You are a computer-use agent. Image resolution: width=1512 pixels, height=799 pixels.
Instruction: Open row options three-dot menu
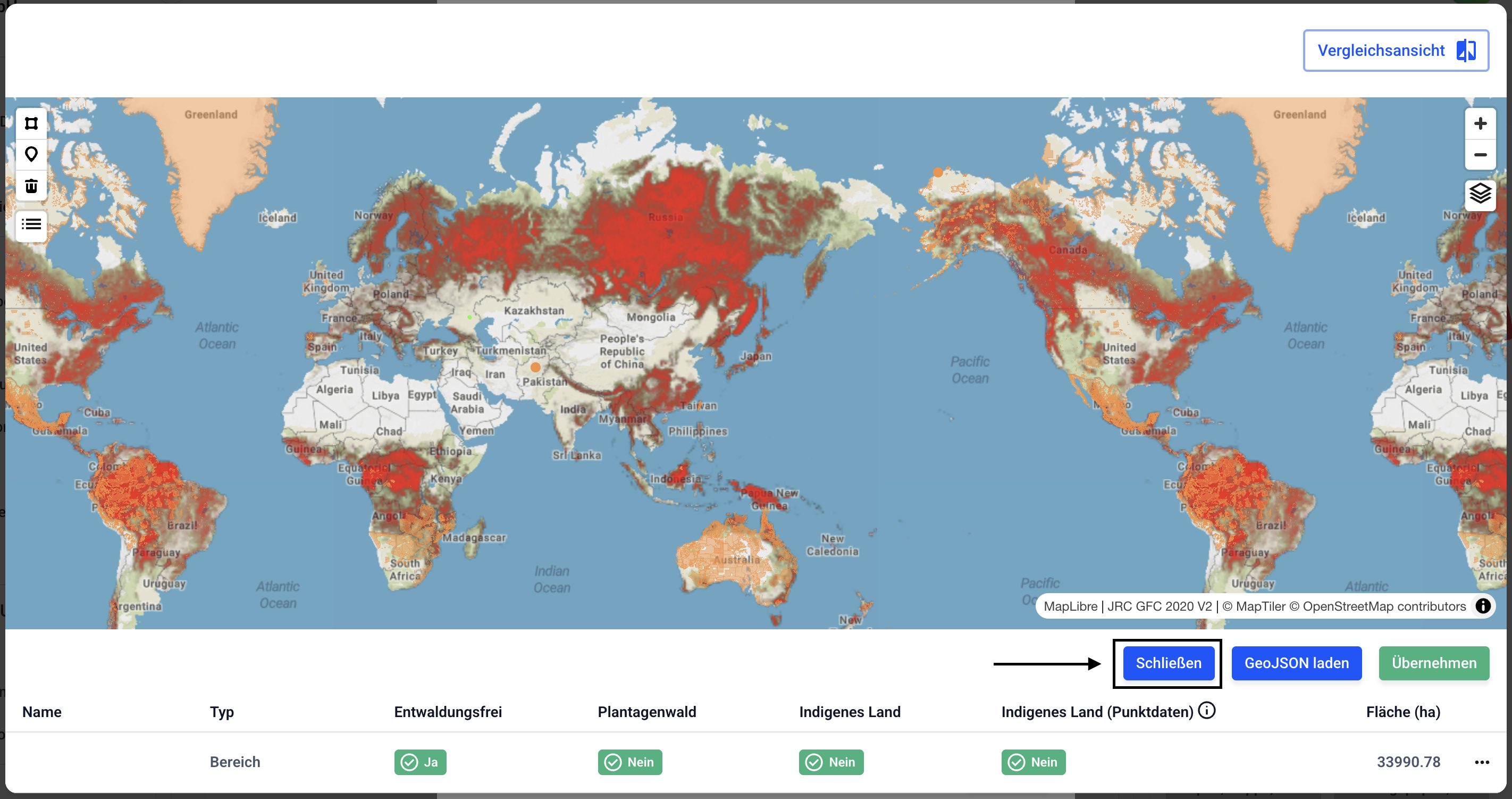(1482, 763)
